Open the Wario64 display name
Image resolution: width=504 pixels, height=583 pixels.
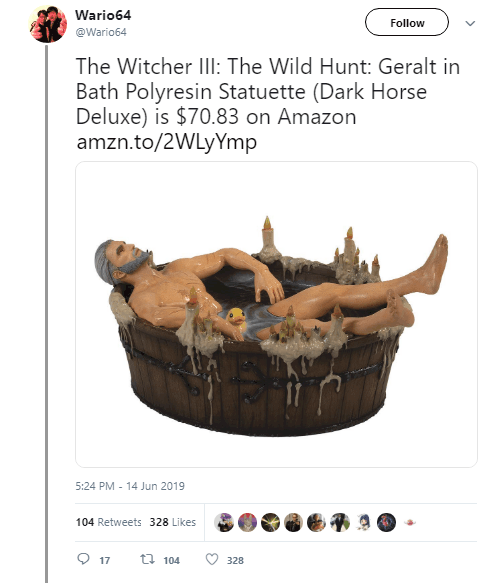click(103, 15)
